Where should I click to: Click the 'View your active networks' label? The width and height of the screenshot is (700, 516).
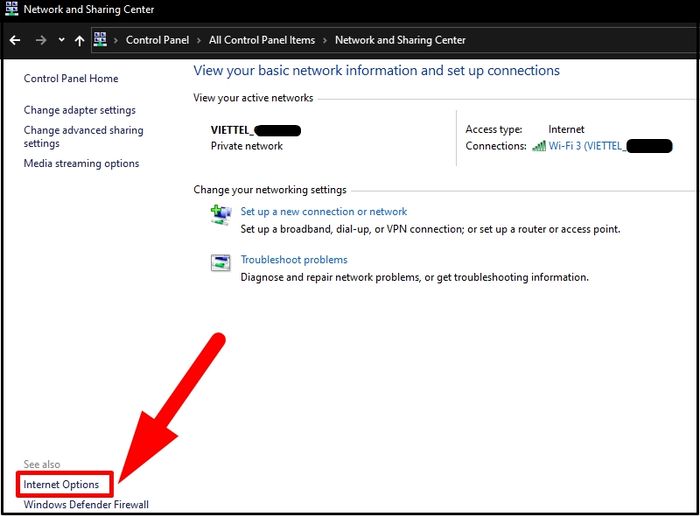pos(253,98)
